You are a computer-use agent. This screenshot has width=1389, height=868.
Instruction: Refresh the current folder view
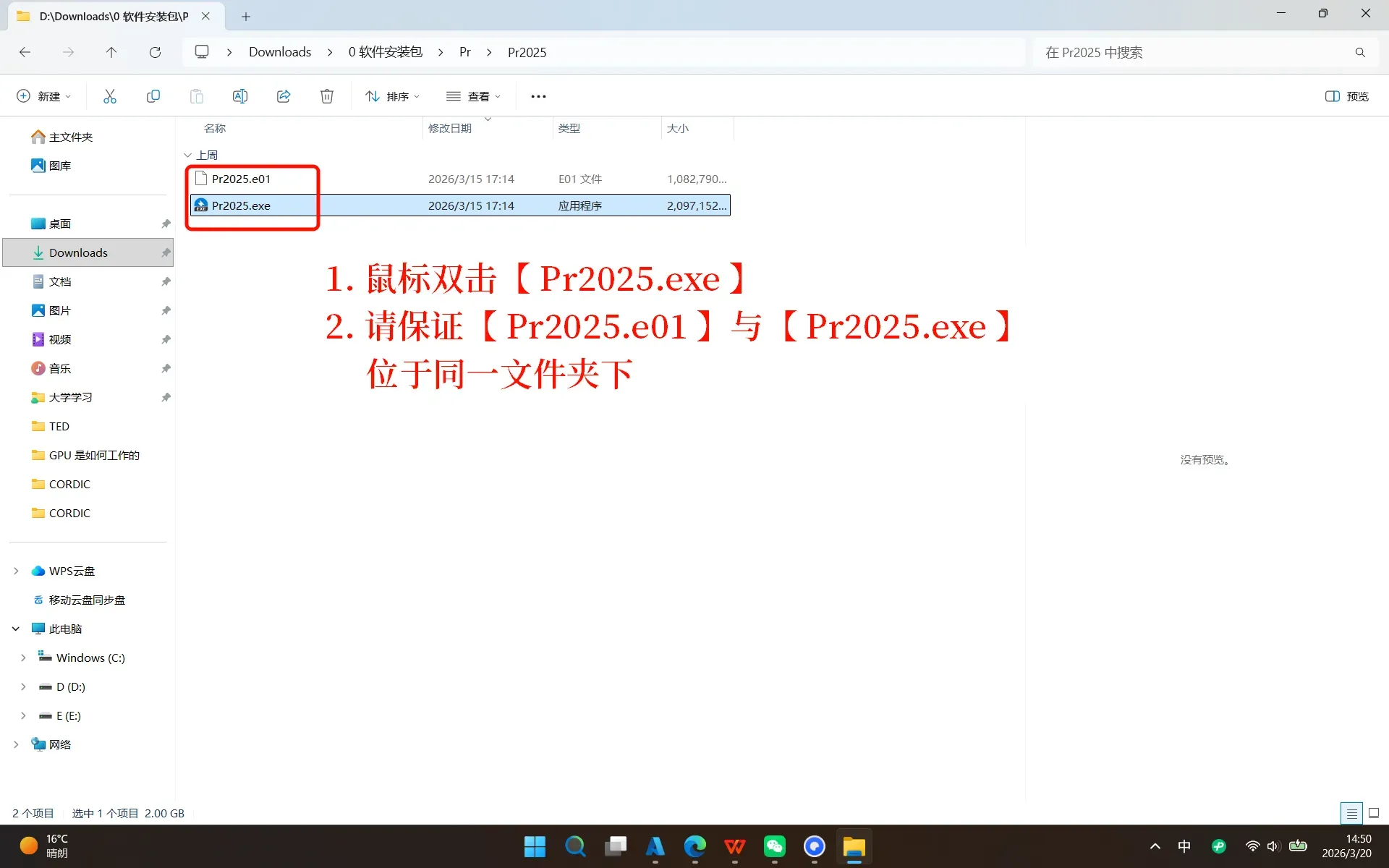[155, 52]
